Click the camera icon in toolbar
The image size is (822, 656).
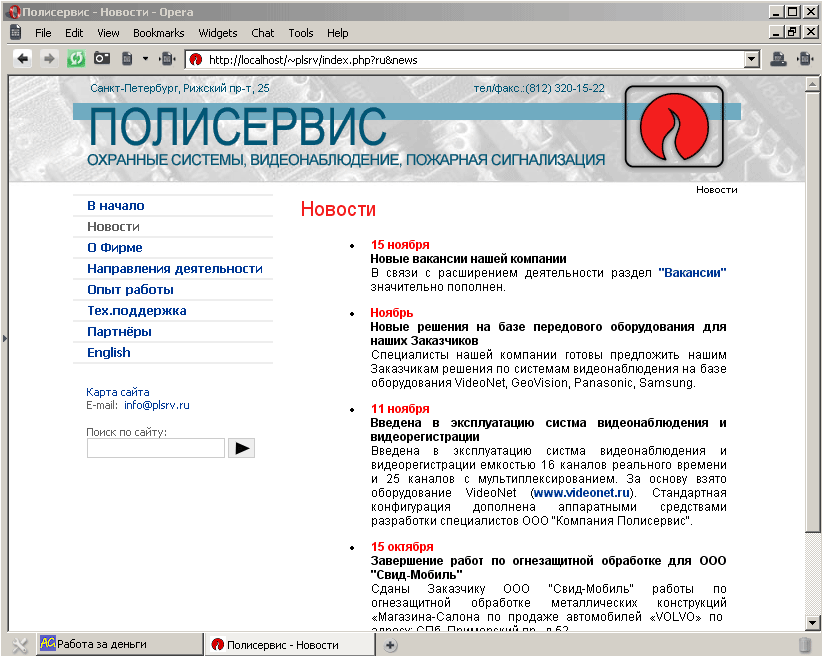pyautogui.click(x=102, y=58)
